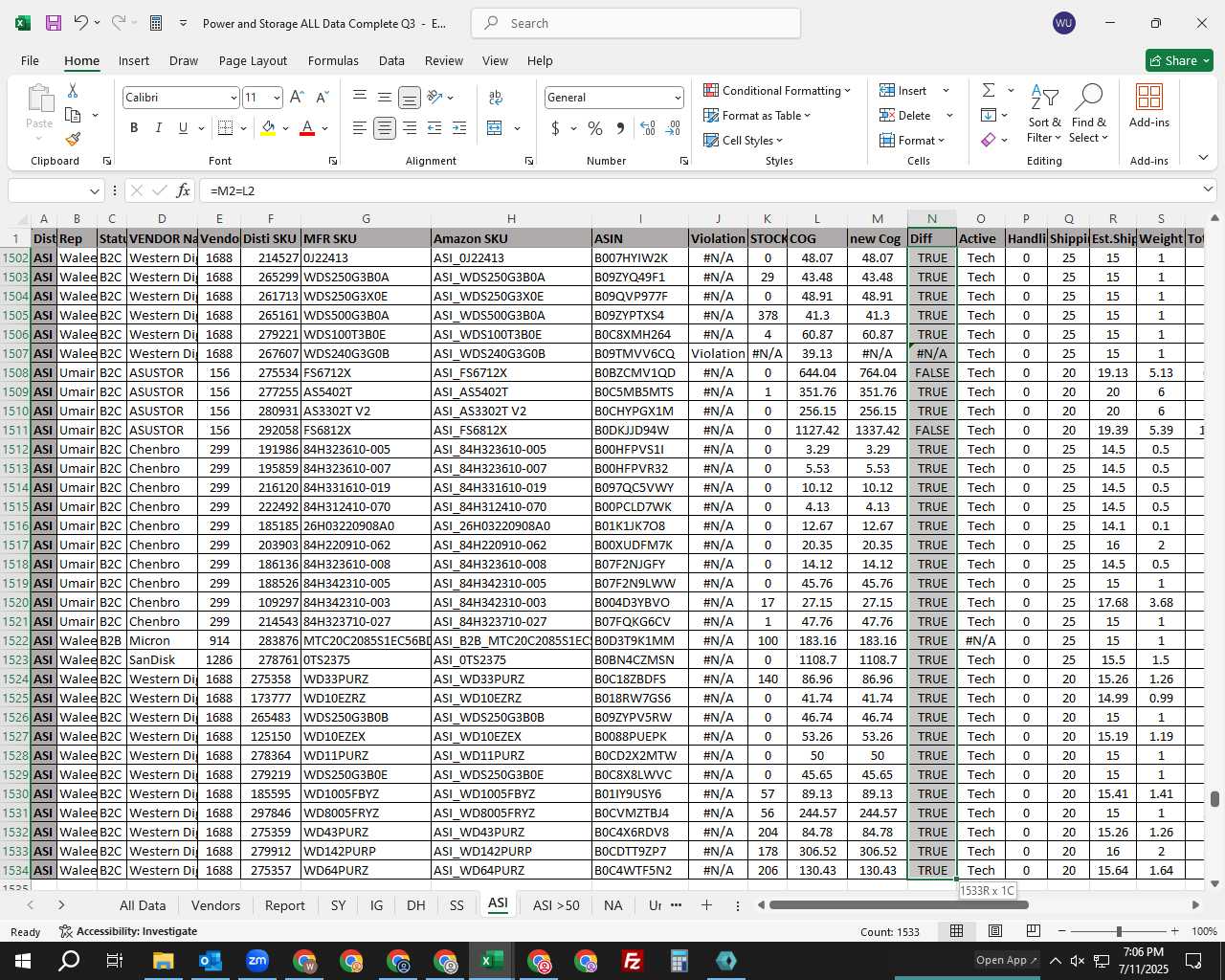Increase Decimal places
The width and height of the screenshot is (1225, 980).
[x=648, y=128]
